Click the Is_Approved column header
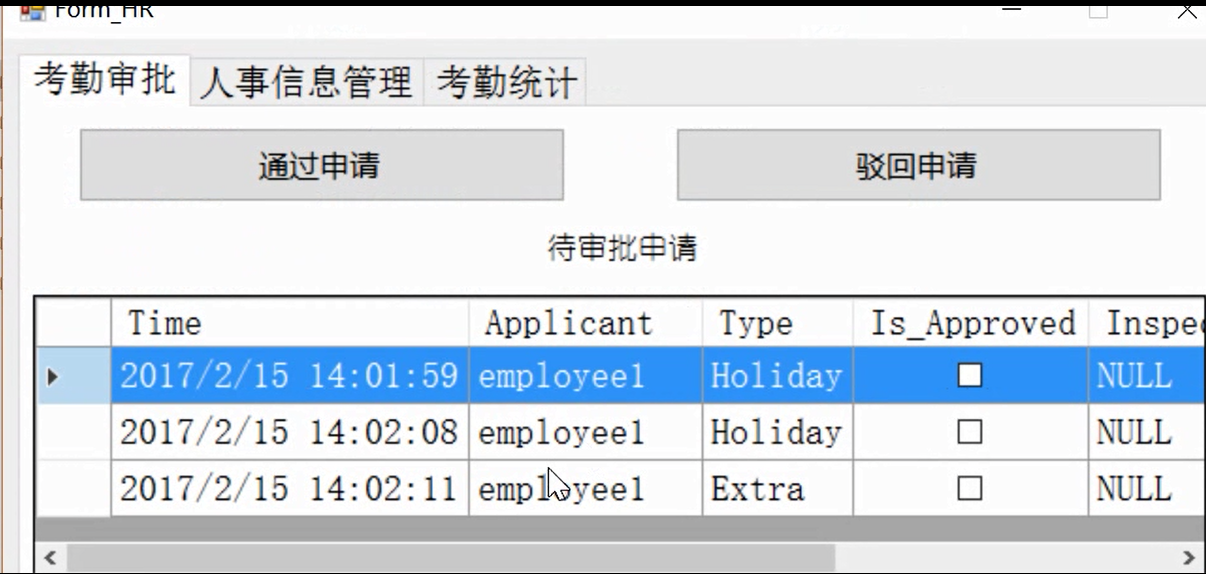Screen dimensions: 1206x574 971,322
